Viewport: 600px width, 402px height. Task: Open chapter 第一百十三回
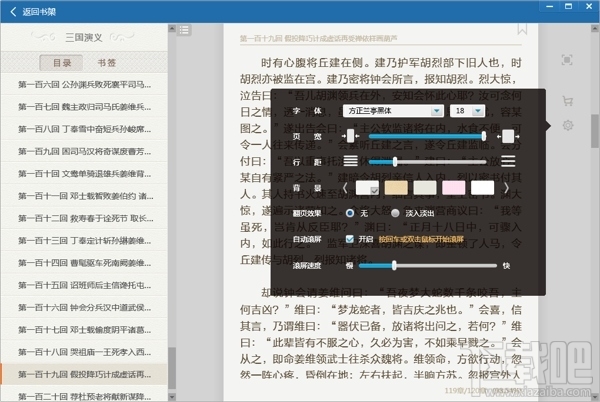(84, 240)
